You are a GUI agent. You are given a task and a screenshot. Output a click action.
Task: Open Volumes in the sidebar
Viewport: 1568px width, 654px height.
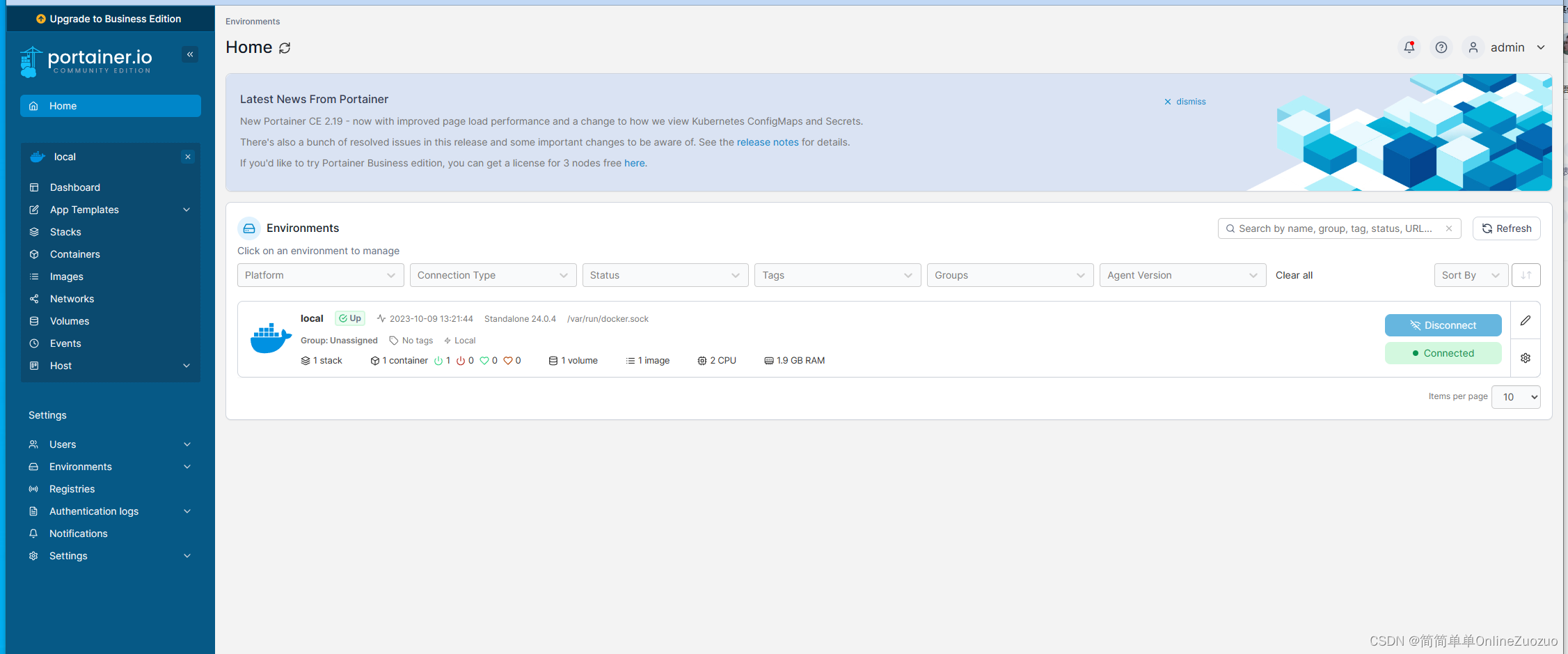(111, 321)
